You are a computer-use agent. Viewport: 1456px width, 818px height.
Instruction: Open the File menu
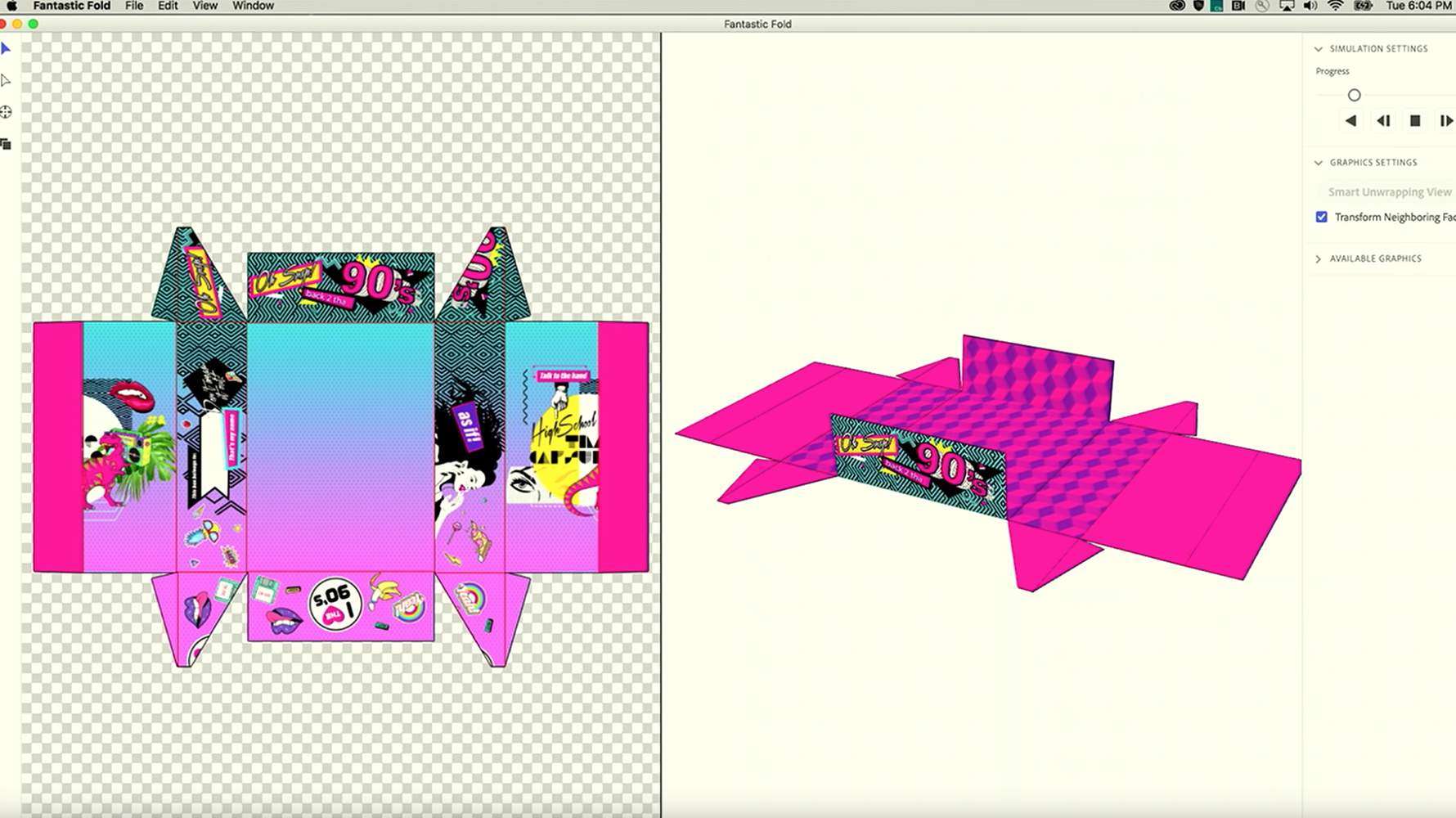tap(134, 6)
